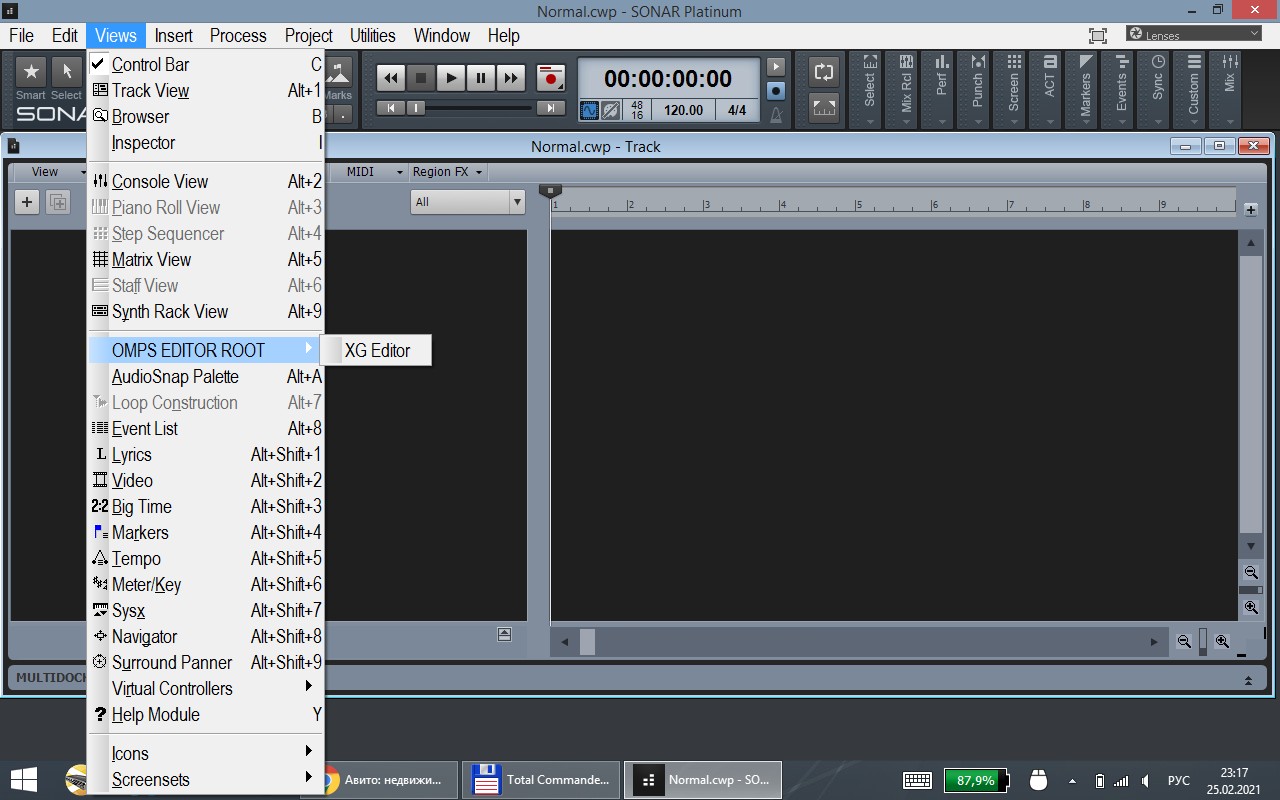The width and height of the screenshot is (1280, 800).
Task: Open the Process menu
Action: 238,35
